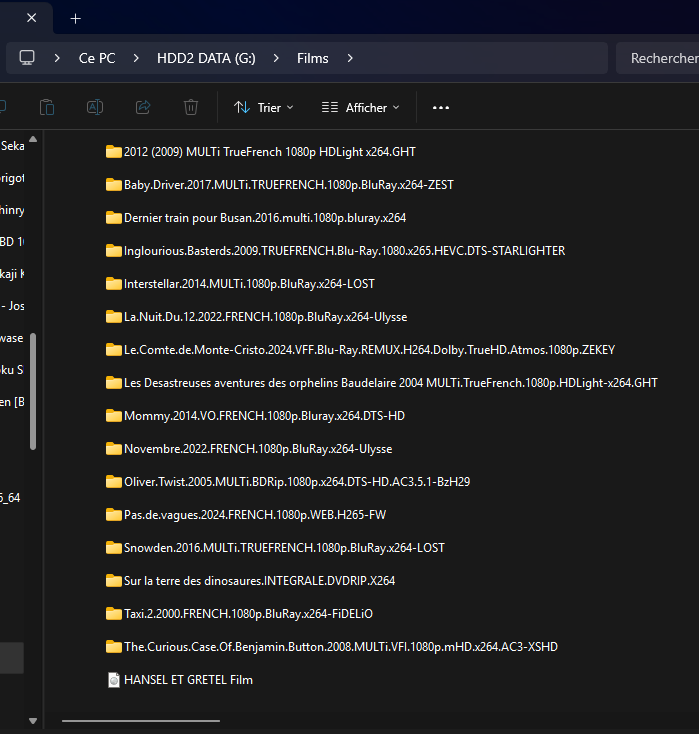Click the Films breadcrumb
Image resolution: width=699 pixels, height=734 pixels.
point(312,58)
